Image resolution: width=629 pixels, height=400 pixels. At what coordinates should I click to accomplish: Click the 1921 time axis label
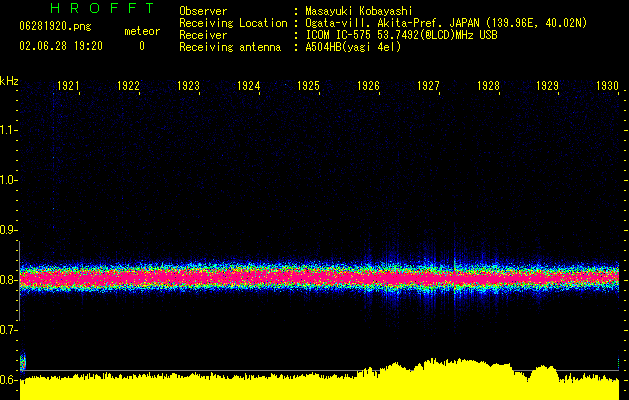coord(68,86)
